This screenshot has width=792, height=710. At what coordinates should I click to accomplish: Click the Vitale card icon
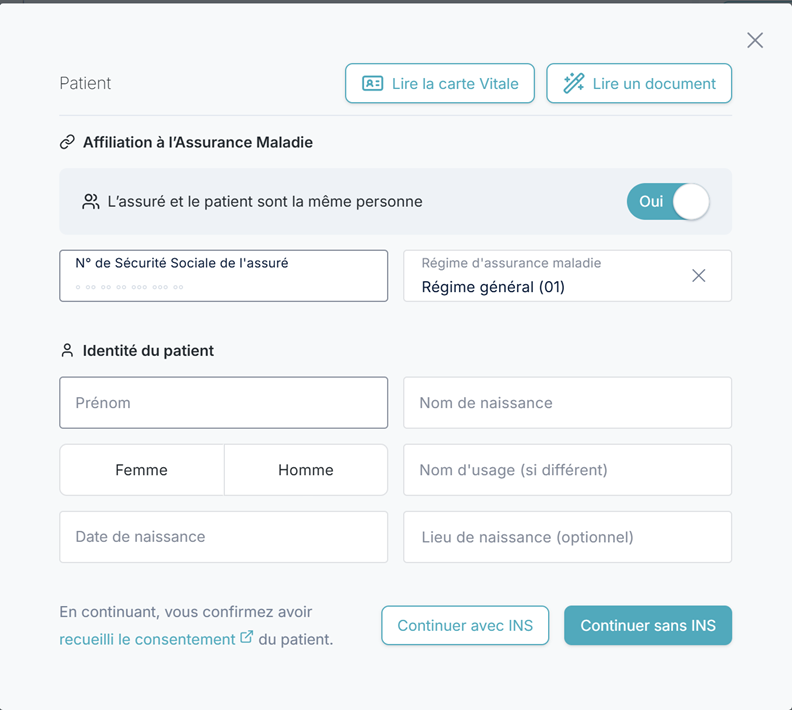(373, 84)
